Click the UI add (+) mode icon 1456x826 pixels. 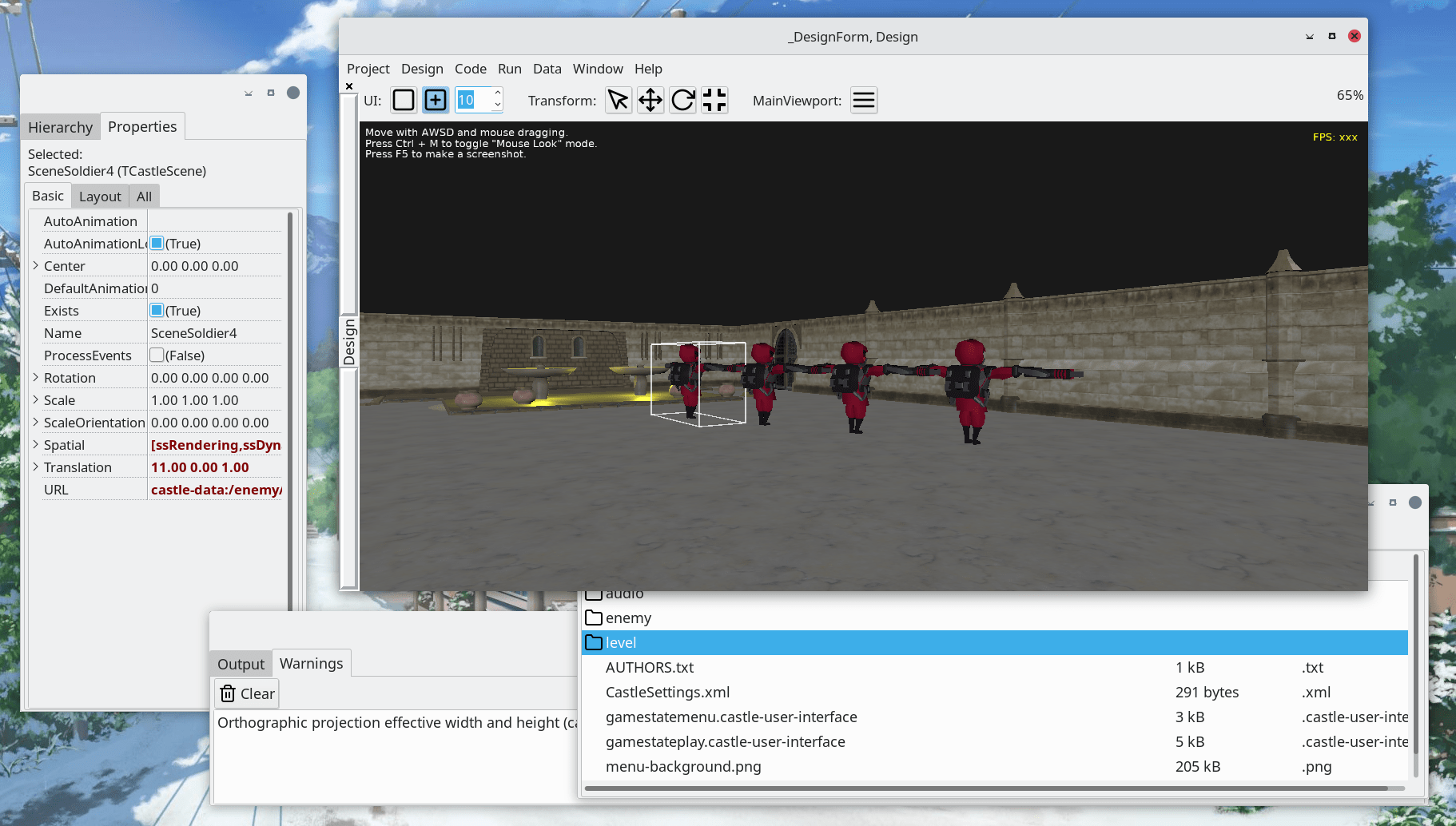point(435,100)
